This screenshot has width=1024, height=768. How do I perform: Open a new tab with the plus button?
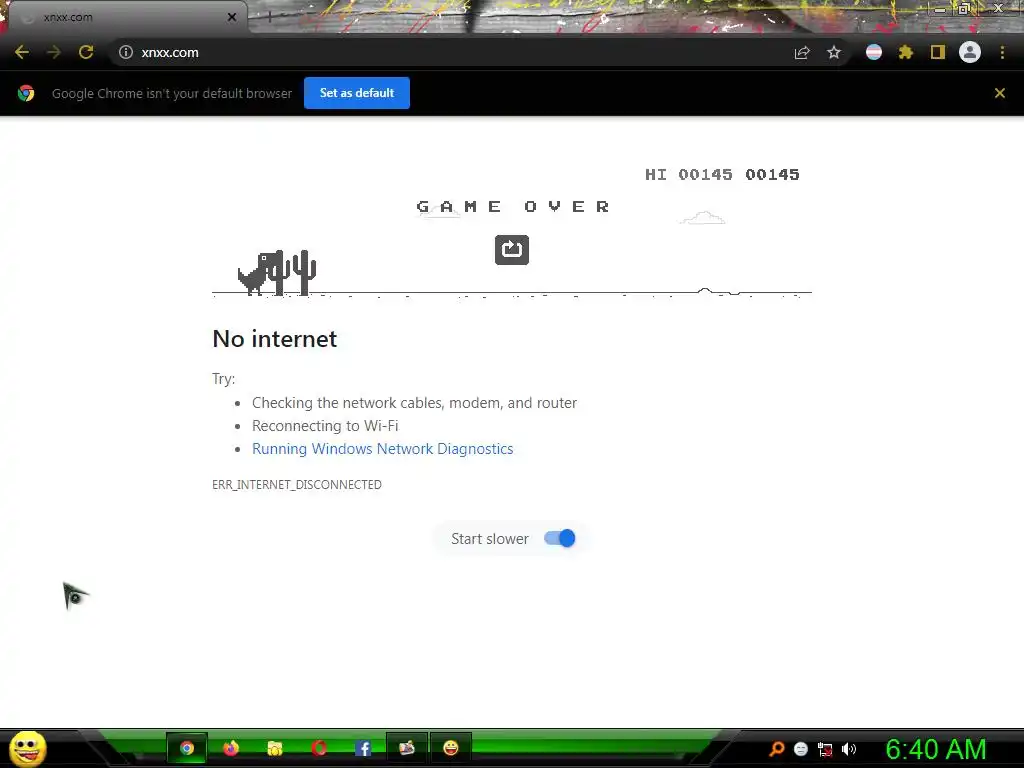269,17
